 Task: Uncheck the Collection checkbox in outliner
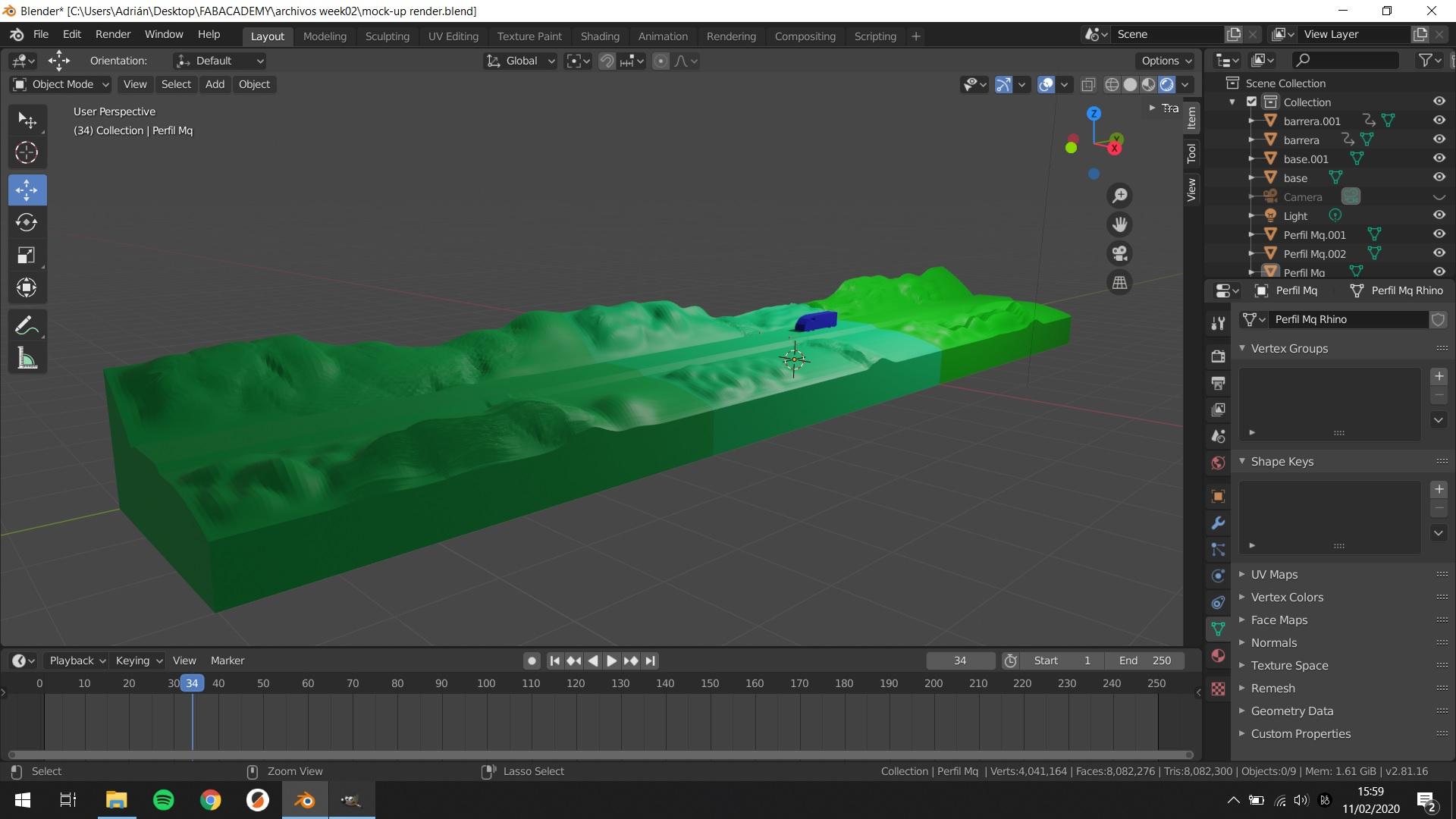click(x=1252, y=102)
